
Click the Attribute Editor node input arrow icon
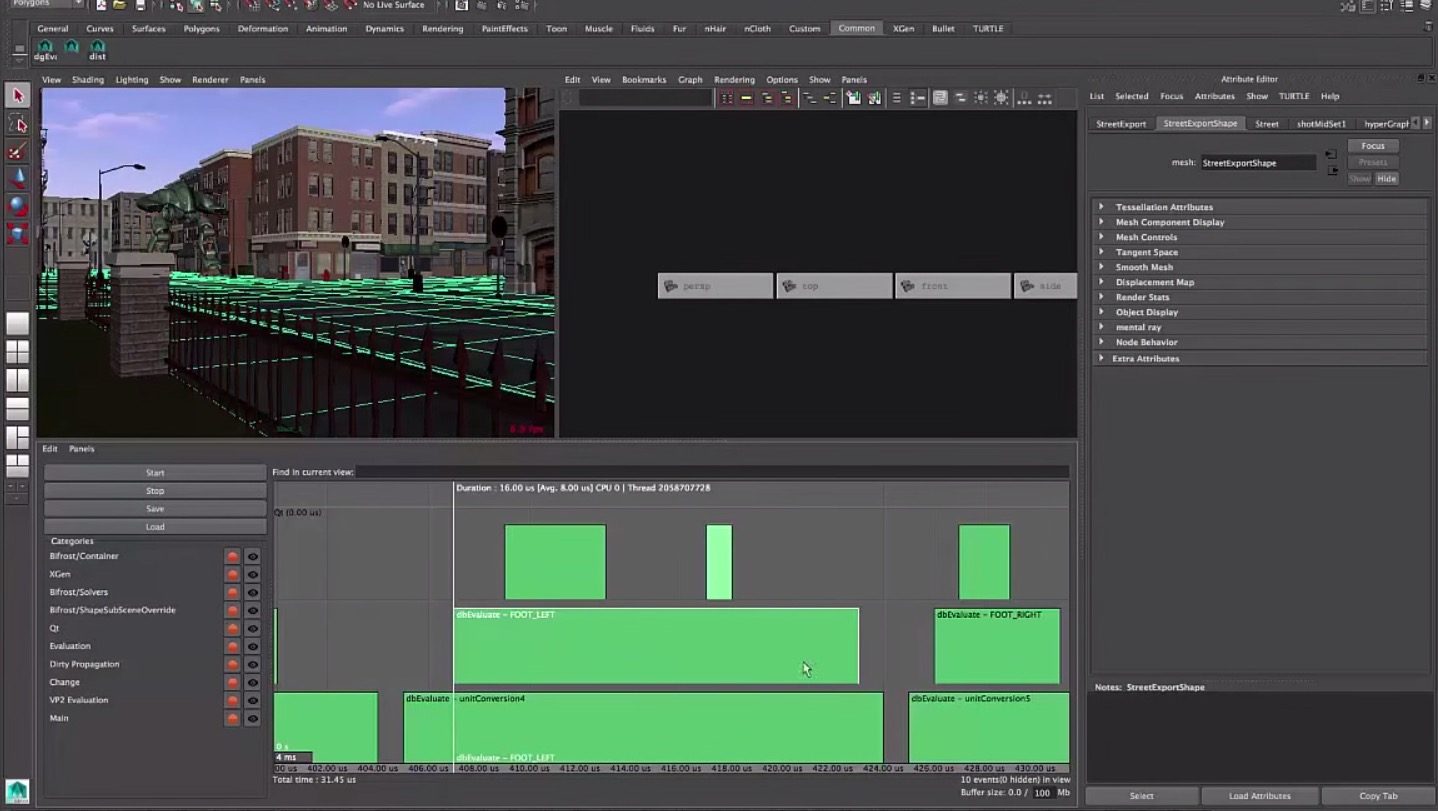pos(1331,154)
